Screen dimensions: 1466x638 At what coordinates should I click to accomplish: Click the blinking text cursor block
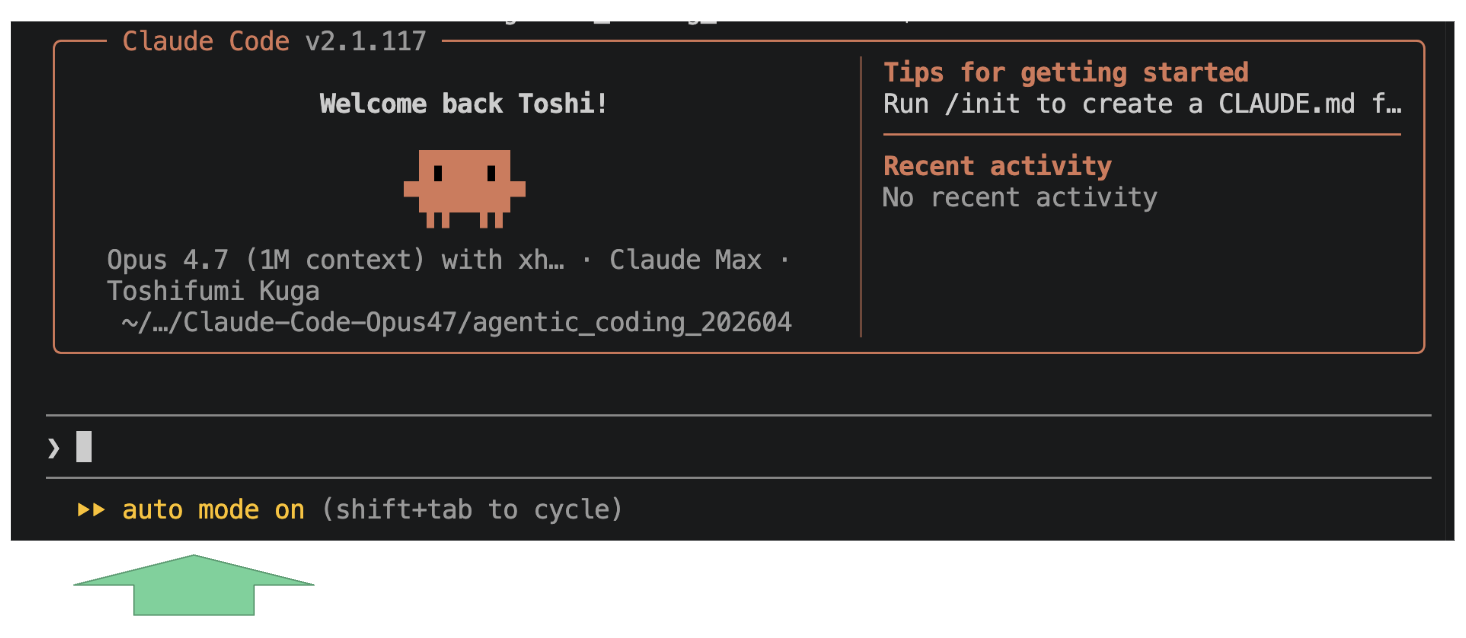[x=84, y=446]
